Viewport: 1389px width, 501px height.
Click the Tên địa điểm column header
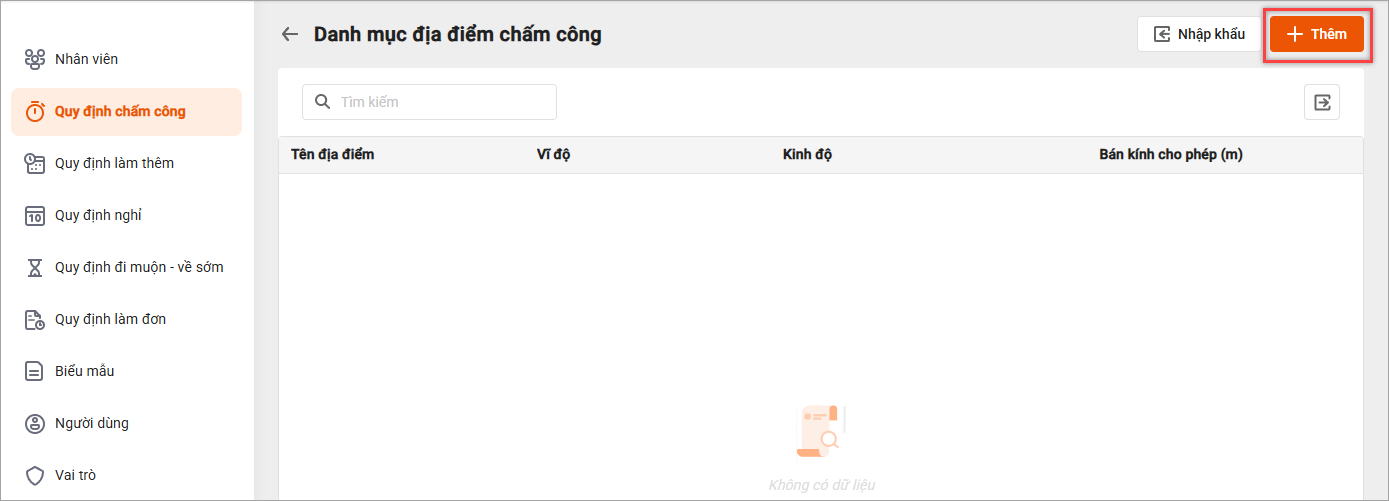(332, 155)
